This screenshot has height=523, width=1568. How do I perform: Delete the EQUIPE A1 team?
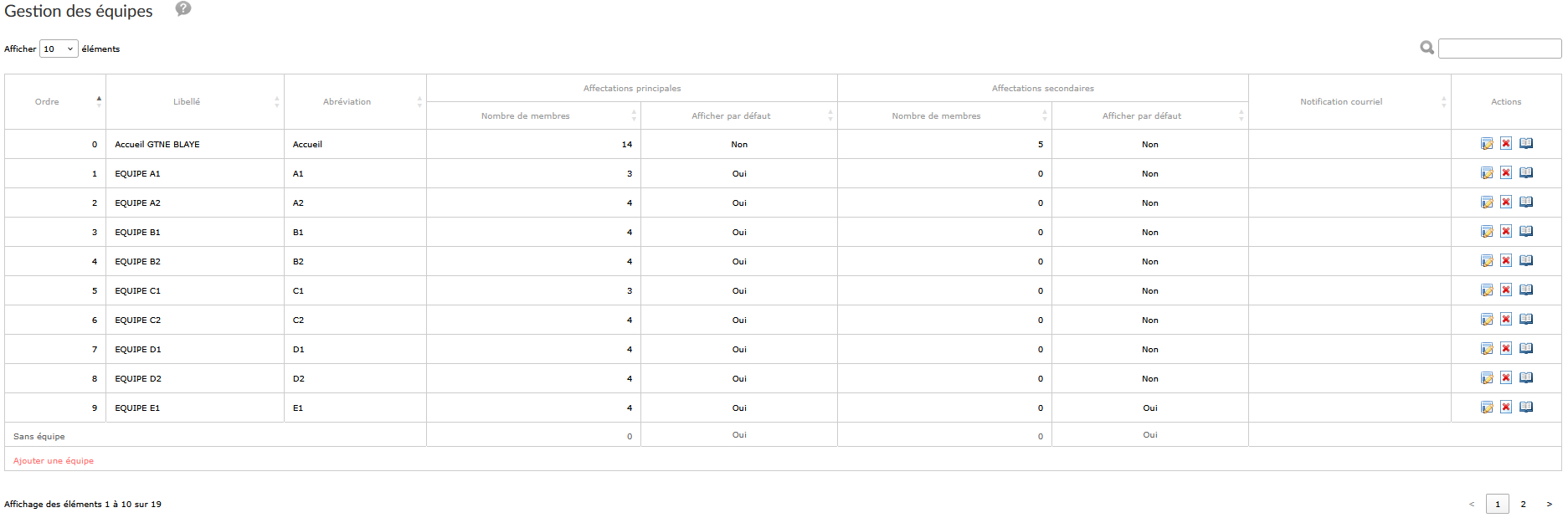coord(1506,173)
